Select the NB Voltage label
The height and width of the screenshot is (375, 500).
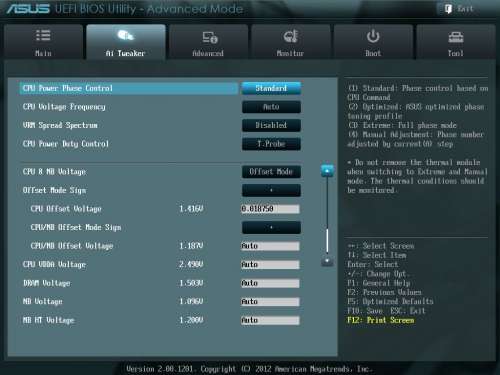[42, 302]
